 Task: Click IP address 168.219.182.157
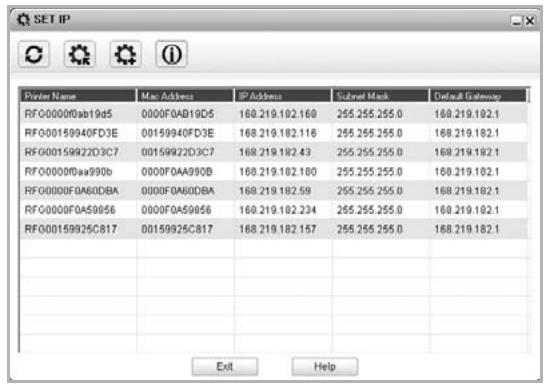(278, 229)
